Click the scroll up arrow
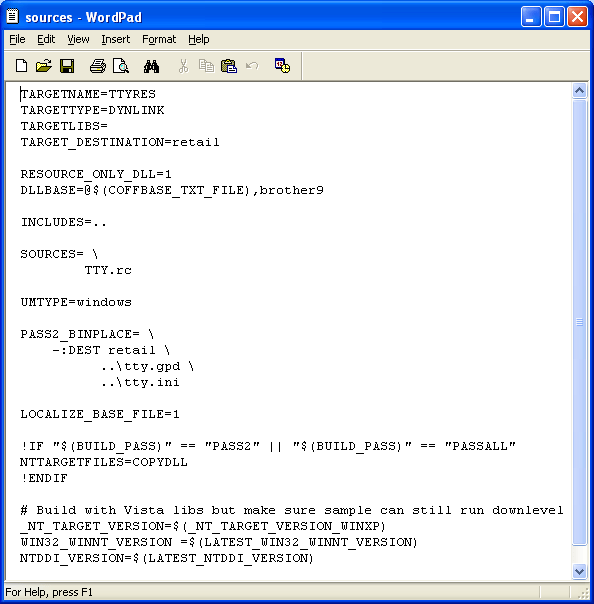 click(x=579, y=91)
